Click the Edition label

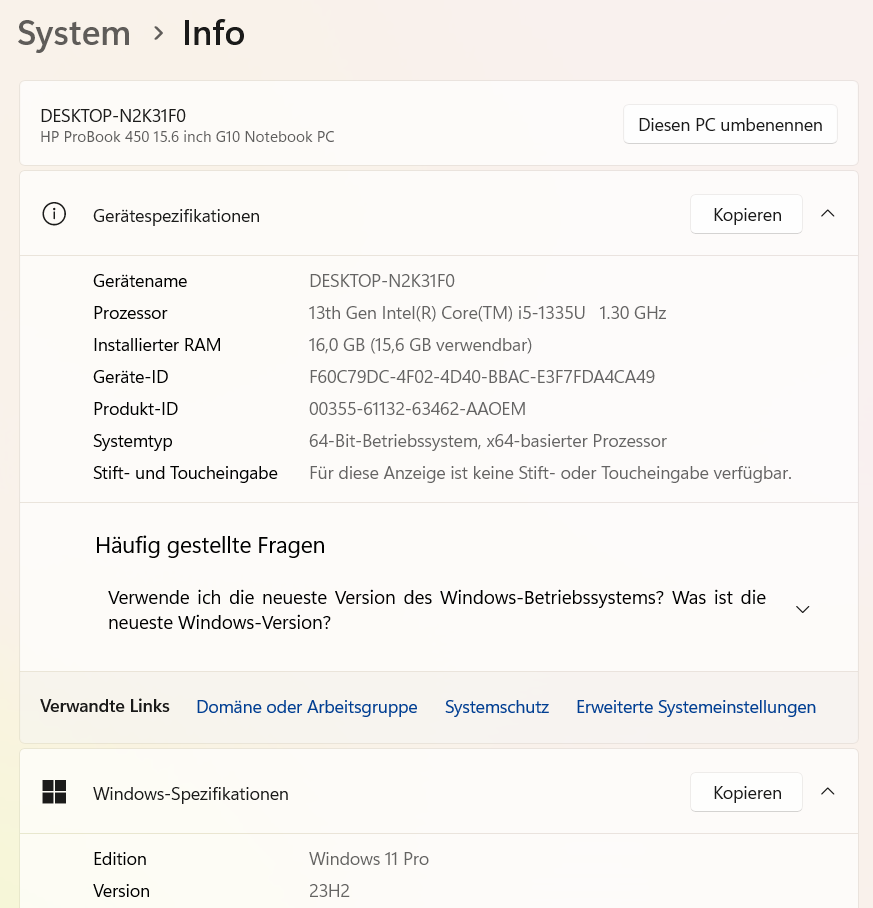(x=120, y=859)
